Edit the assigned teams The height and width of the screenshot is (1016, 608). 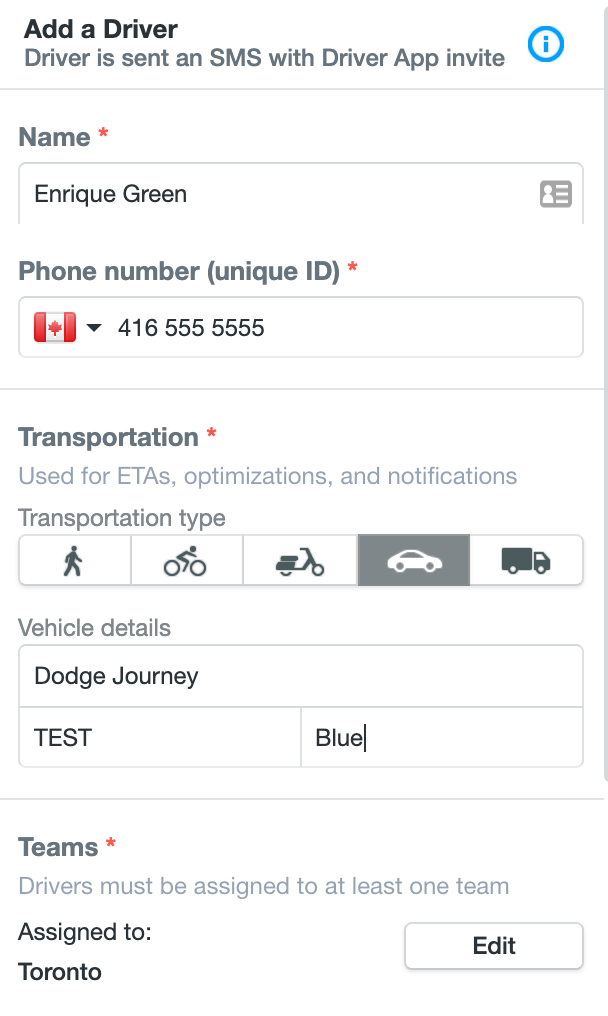point(494,946)
